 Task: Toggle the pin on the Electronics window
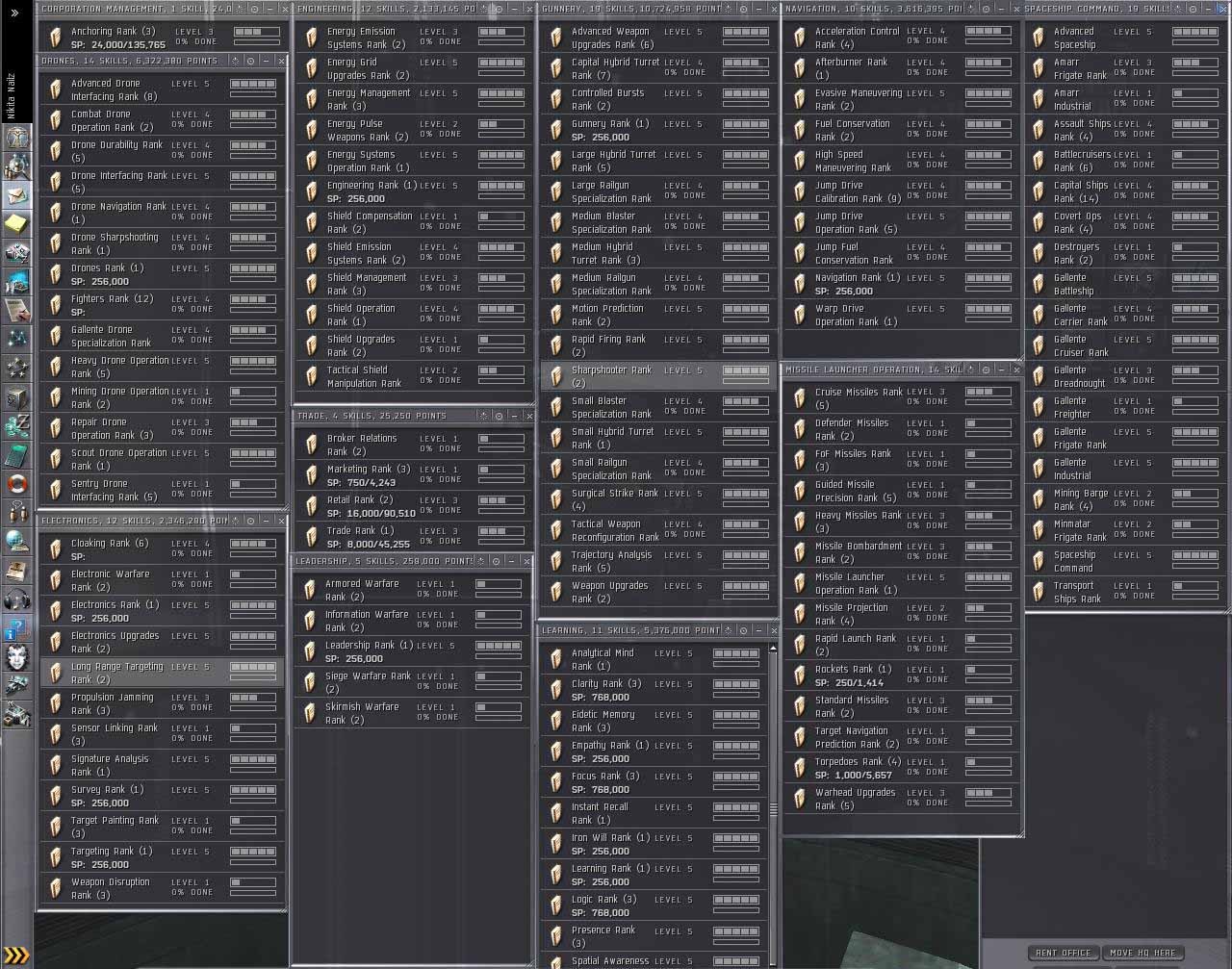236,521
